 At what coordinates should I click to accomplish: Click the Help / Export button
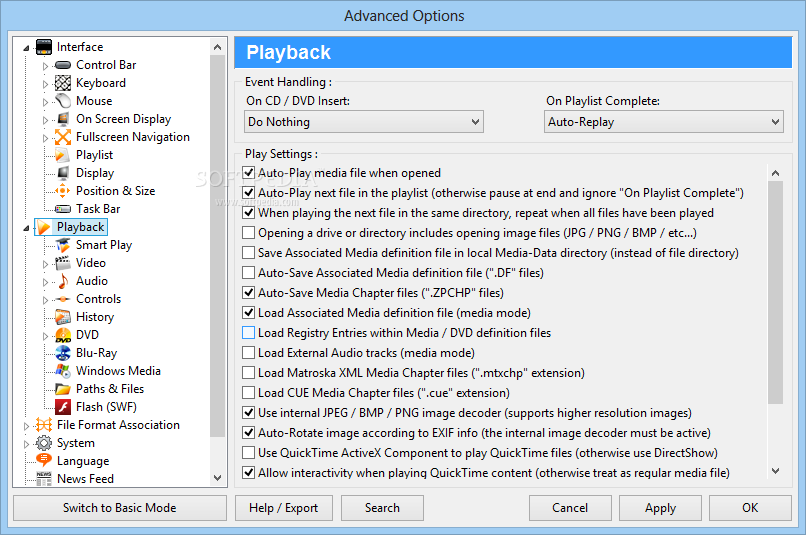[x=284, y=508]
